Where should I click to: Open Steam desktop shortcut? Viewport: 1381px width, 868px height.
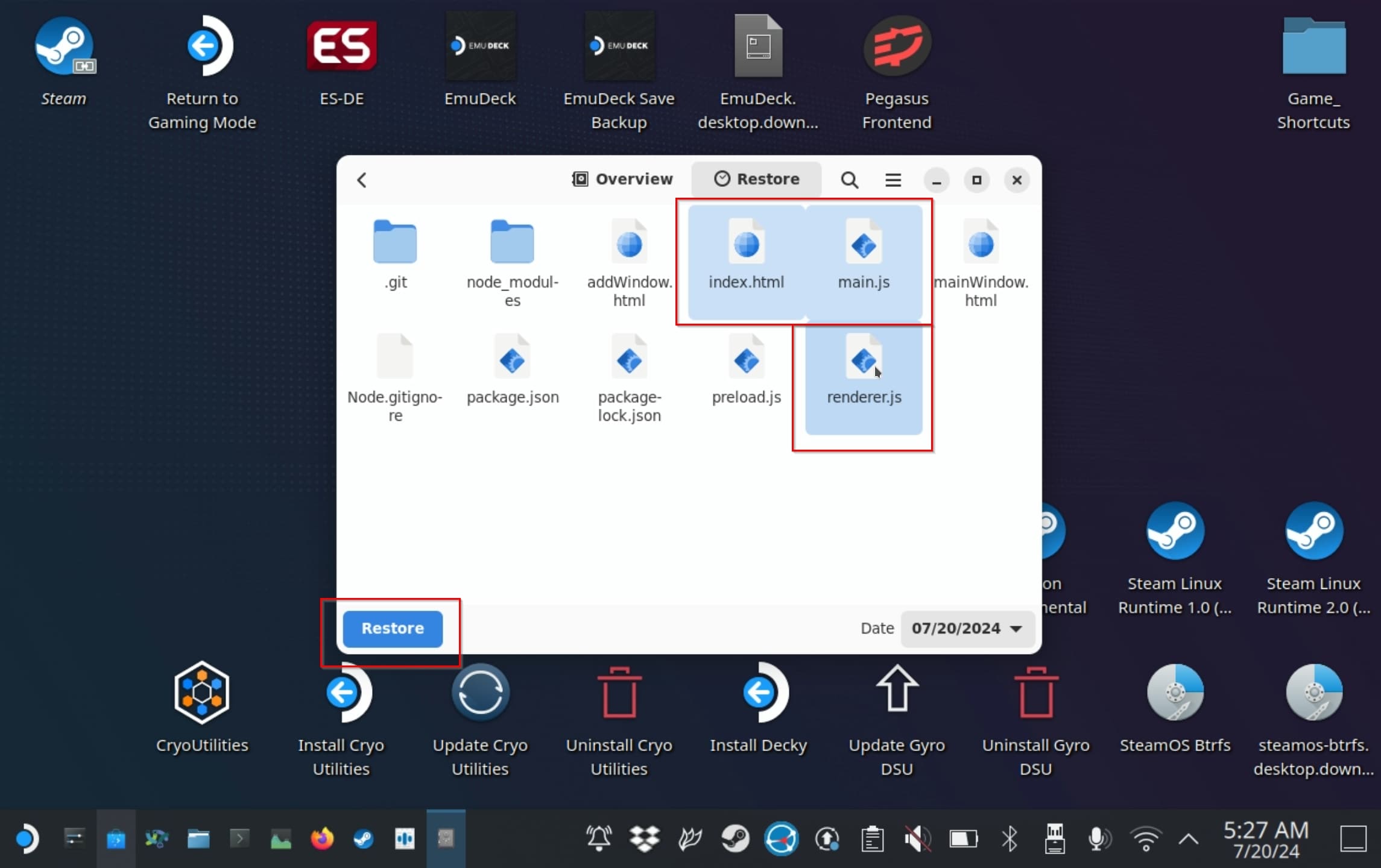pos(64,60)
